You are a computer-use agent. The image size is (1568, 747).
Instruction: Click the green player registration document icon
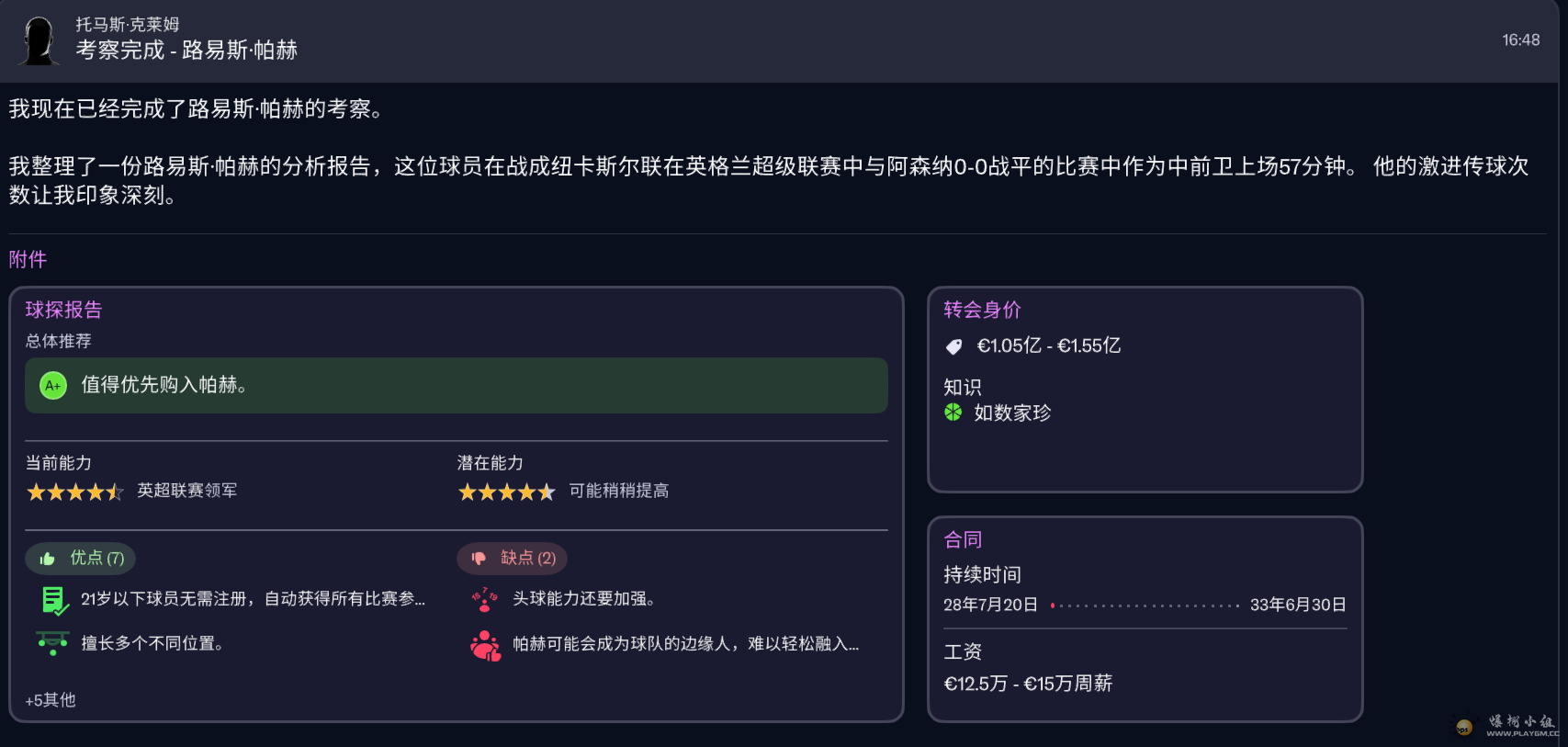(x=53, y=599)
